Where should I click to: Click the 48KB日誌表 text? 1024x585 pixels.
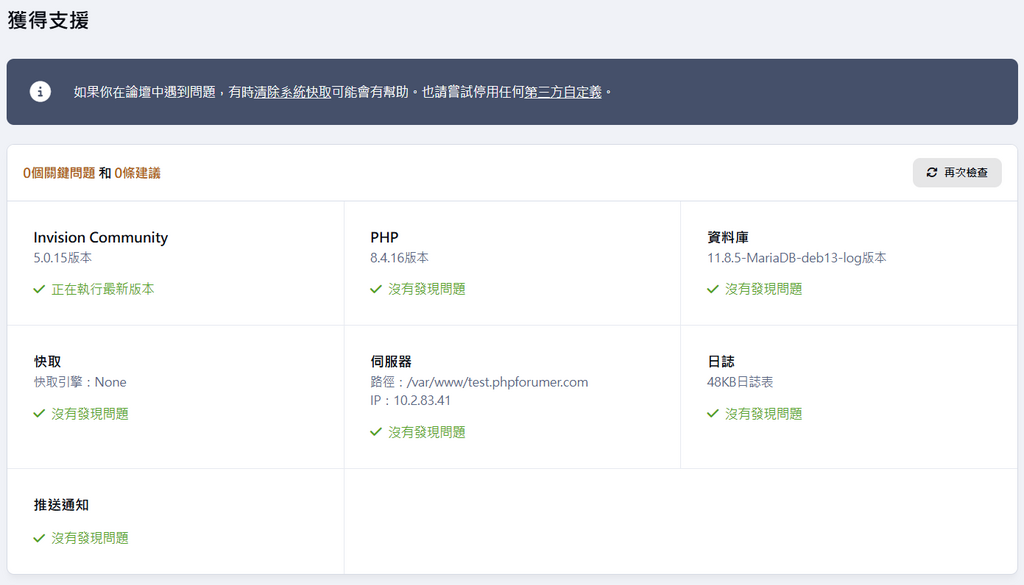click(x=739, y=382)
